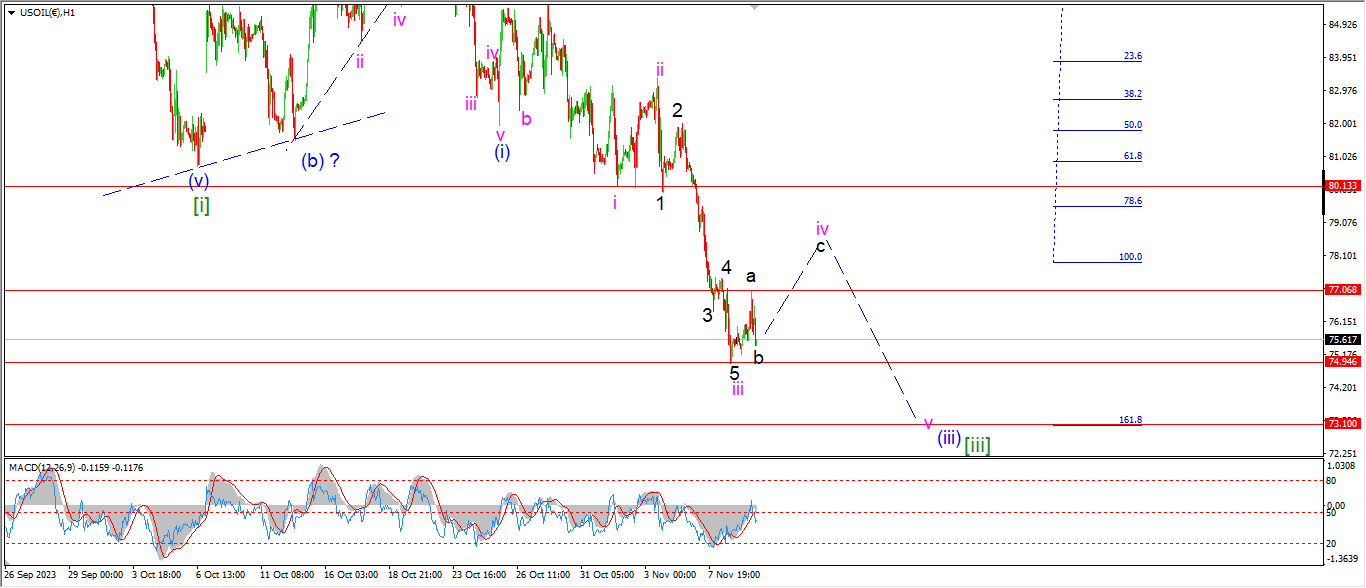The image size is (1366, 588).
Task: Click the black current price tag 75.617
Action: pos(1341,340)
